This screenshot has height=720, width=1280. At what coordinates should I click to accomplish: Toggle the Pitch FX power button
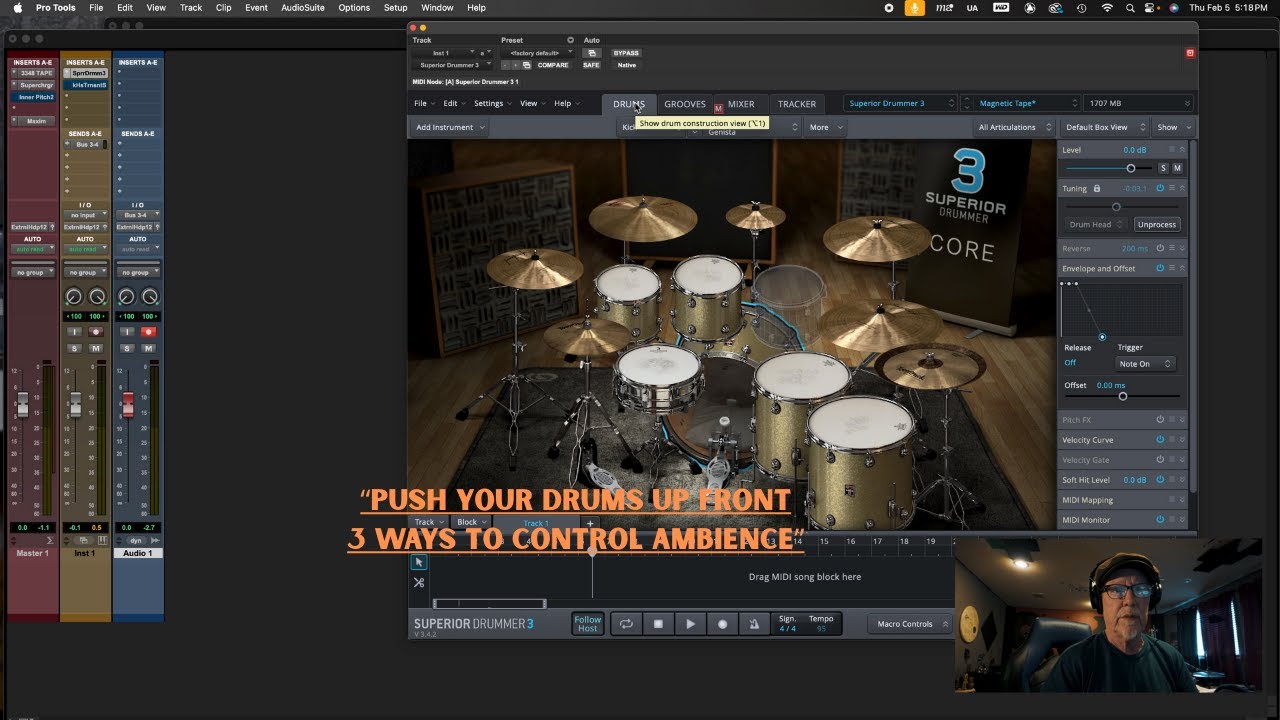tap(1160, 420)
